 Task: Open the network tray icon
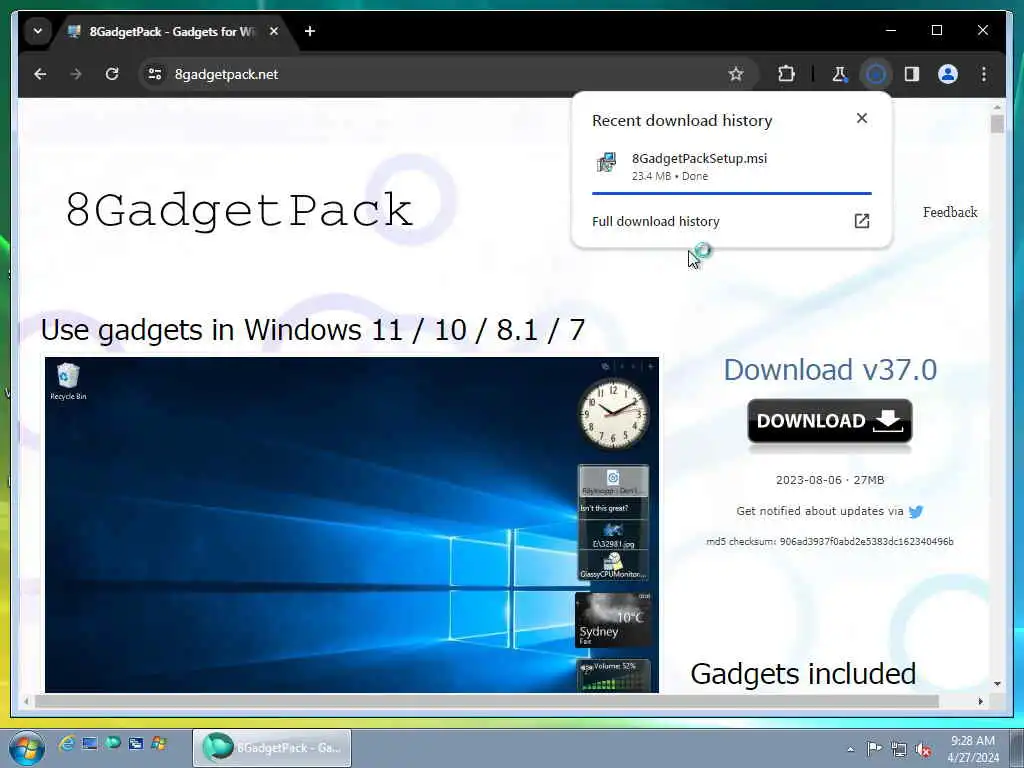click(899, 749)
